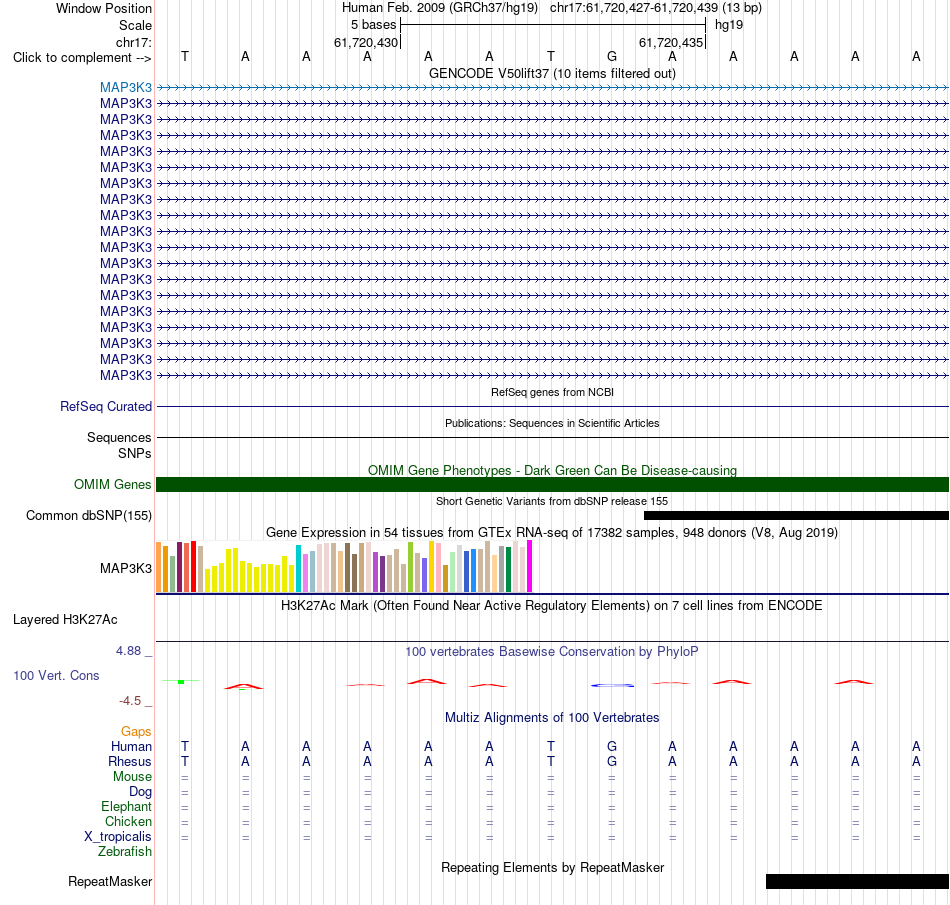This screenshot has height=905, width=950.
Task: Click the 'RefSeq genes from NCBI' title
Action: [553, 393]
